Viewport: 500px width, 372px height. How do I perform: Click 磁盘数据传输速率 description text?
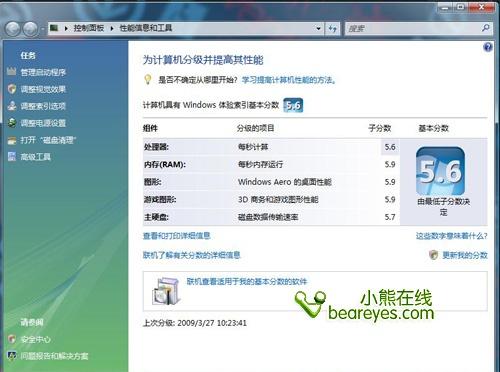pyautogui.click(x=268, y=217)
